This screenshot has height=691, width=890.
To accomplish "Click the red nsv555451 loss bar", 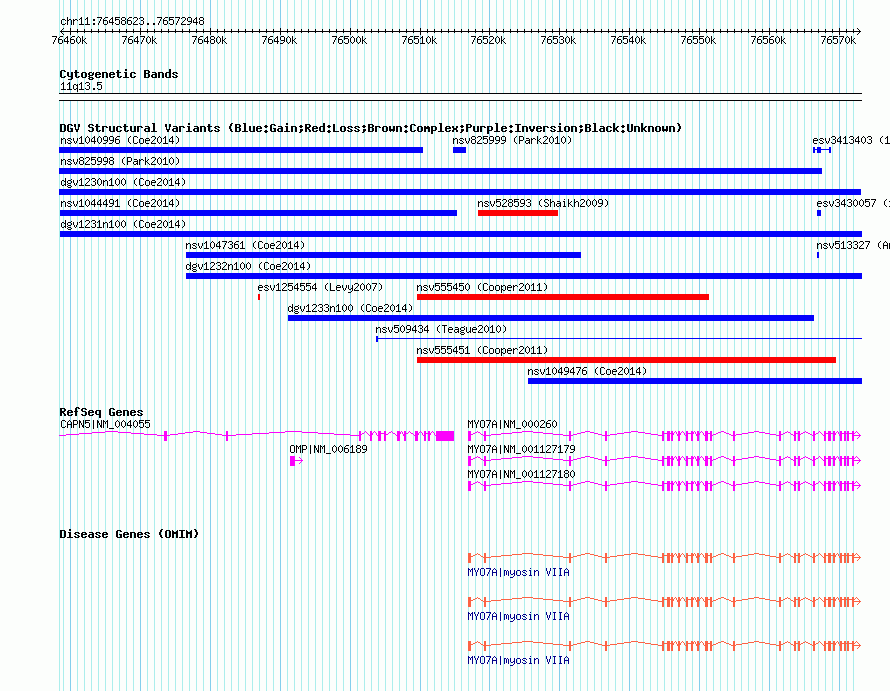I will click(x=627, y=360).
